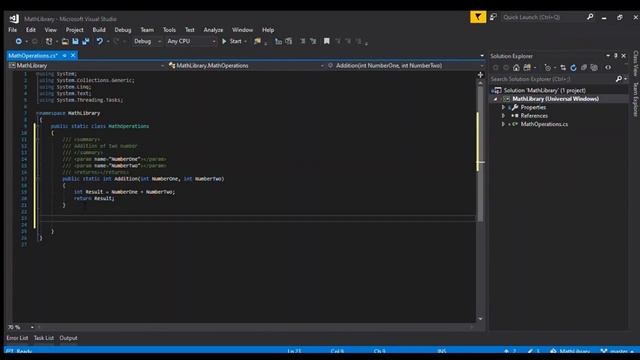This screenshot has width=640, height=360.
Task: Click the Collapse All icon in Solution Explorer
Action: 584,68
